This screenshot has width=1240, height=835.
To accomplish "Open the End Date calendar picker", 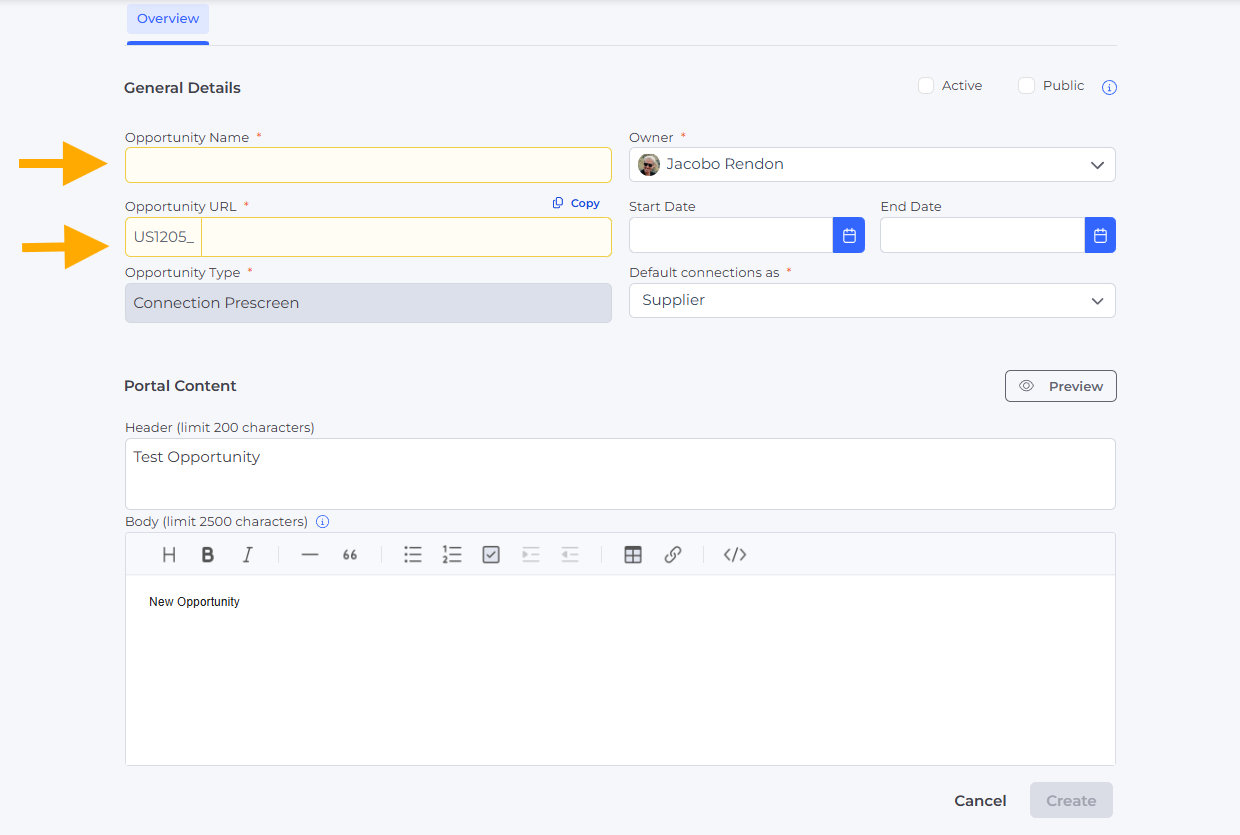I will [x=1100, y=236].
